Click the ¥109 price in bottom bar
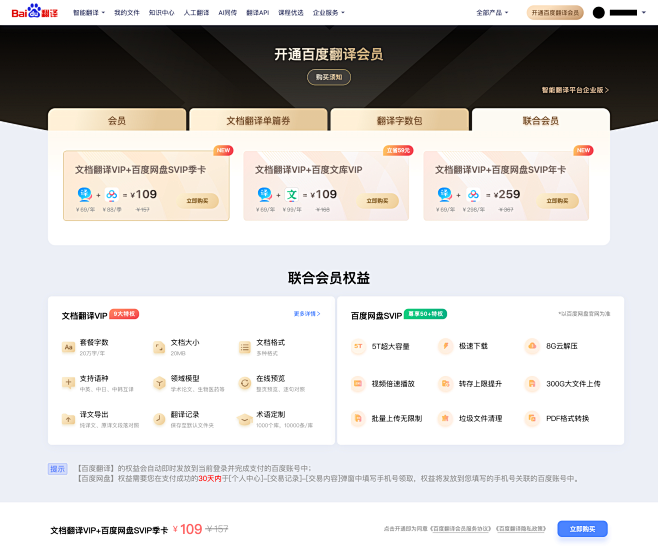658x548 pixels. click(x=188, y=529)
